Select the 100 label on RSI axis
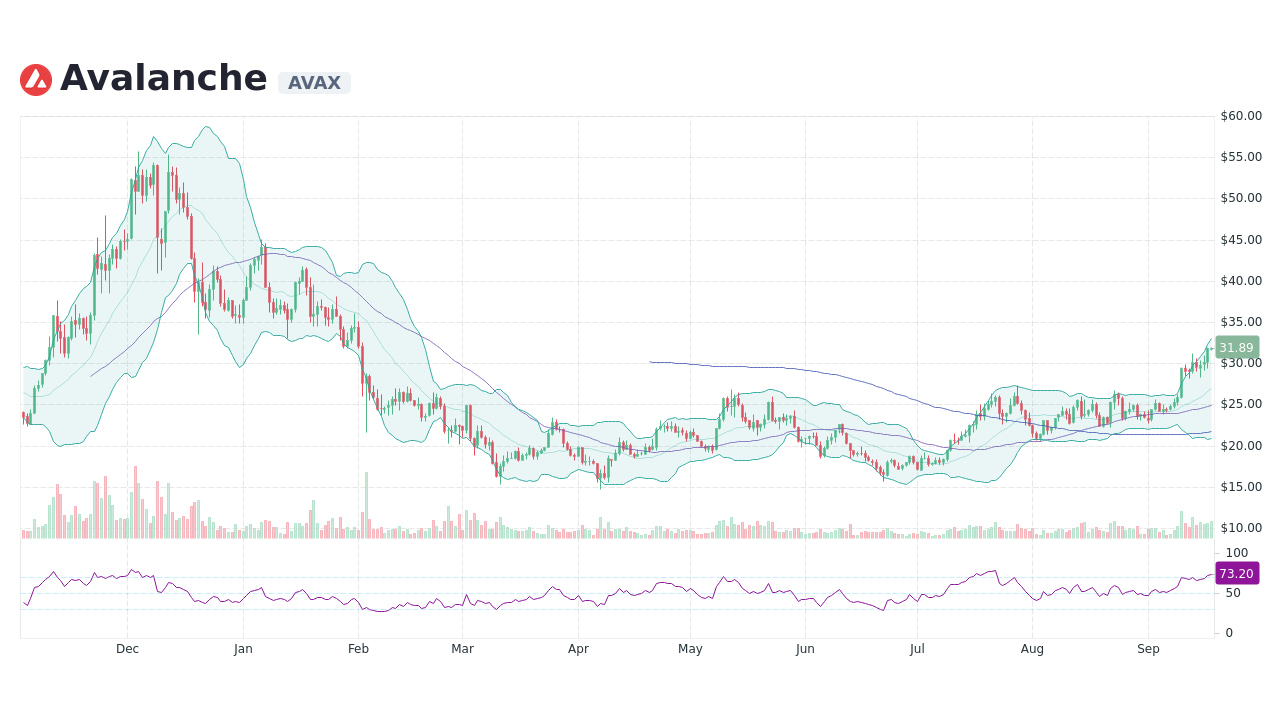The height and width of the screenshot is (720, 1280). point(1238,553)
